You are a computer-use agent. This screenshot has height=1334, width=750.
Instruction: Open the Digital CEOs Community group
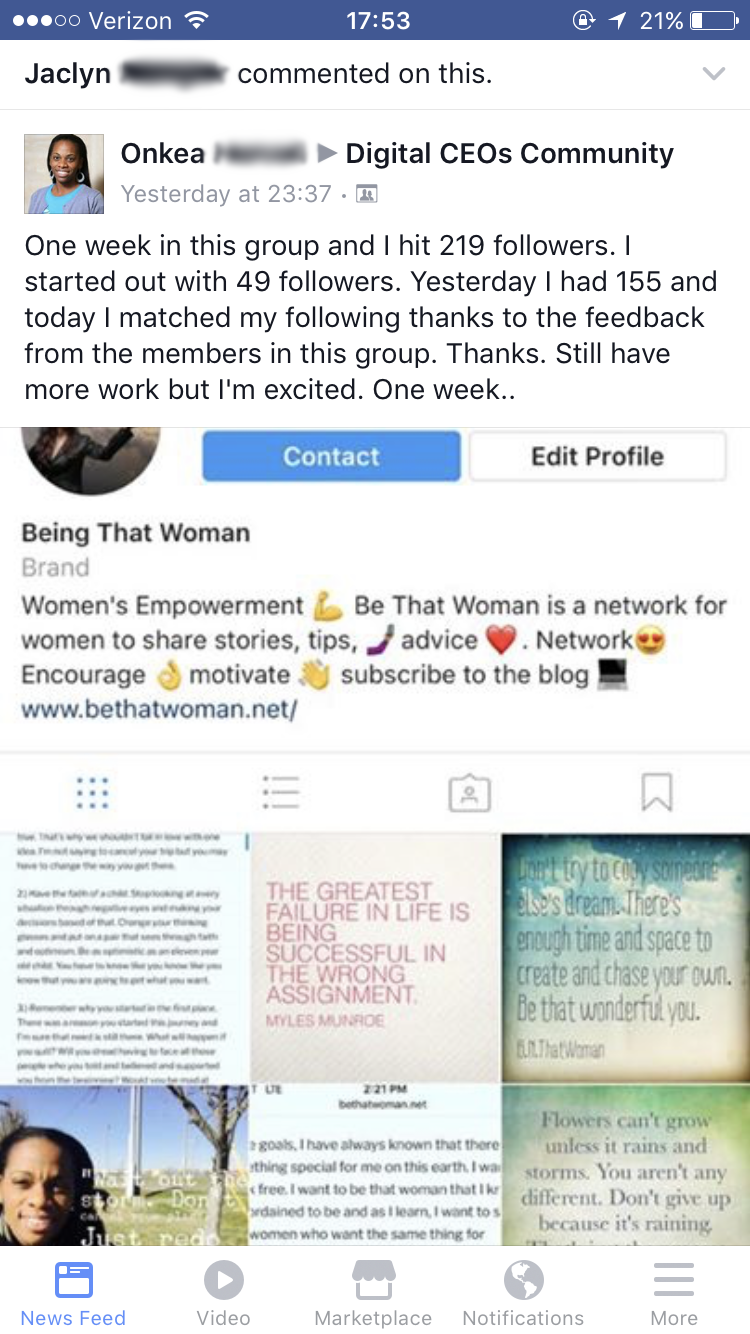[509, 154]
